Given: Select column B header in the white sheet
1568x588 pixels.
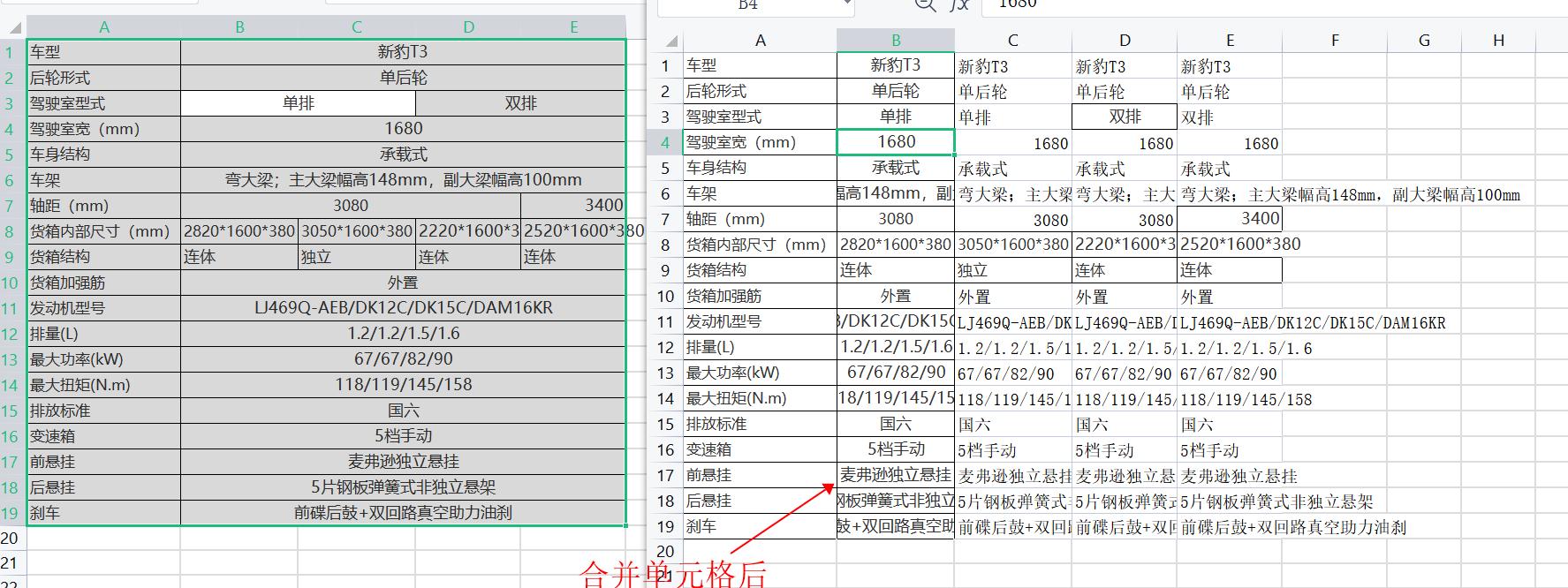Looking at the screenshot, I should click(x=896, y=40).
